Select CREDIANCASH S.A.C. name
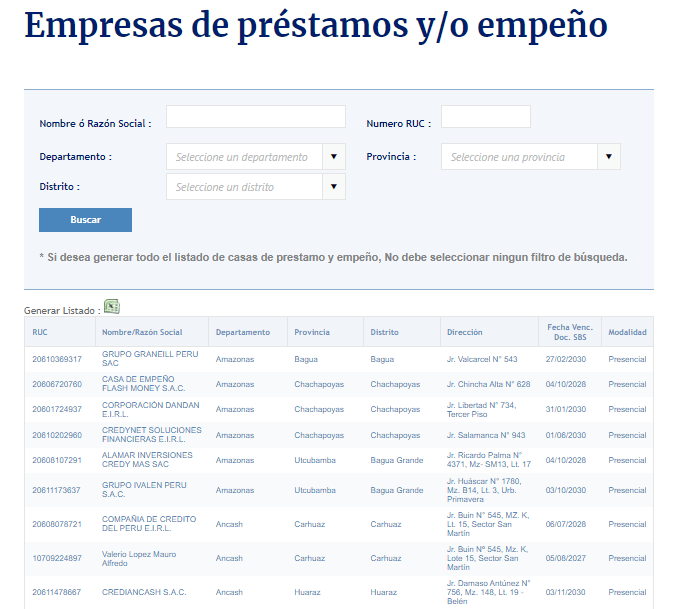Image resolution: width=673 pixels, height=609 pixels. 144,592
